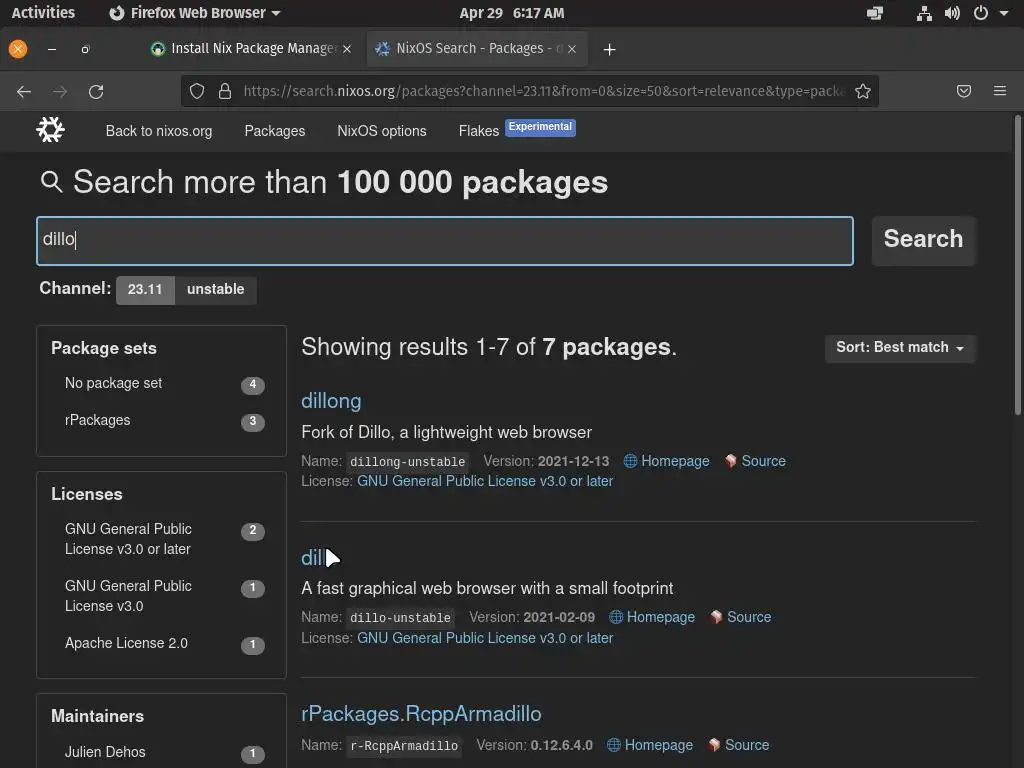1024x768 pixels.
Task: Click the volume speaker icon
Action: [x=952, y=13]
